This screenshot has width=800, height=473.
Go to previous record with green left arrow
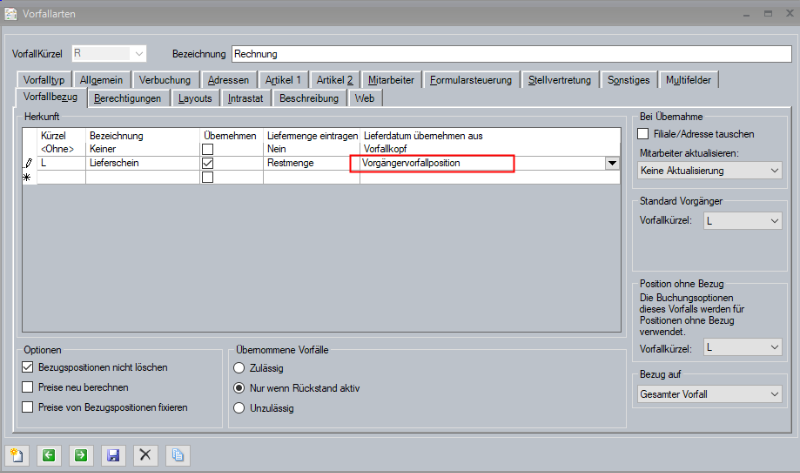[x=48, y=455]
